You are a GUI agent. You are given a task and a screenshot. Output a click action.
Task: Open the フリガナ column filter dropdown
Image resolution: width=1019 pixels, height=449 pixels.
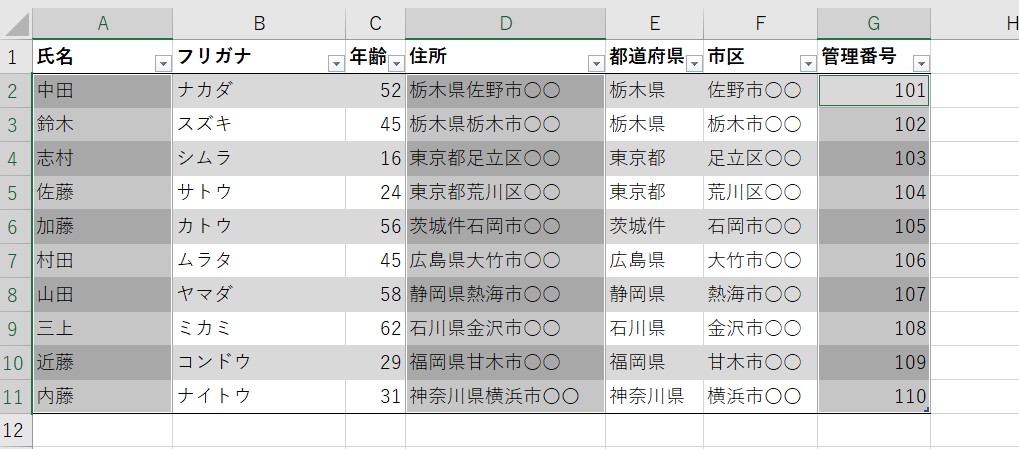tap(336, 64)
